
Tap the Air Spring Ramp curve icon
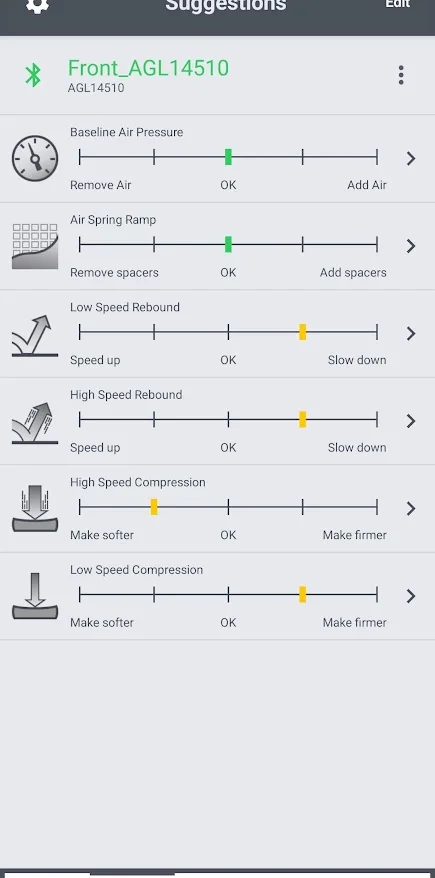35,246
